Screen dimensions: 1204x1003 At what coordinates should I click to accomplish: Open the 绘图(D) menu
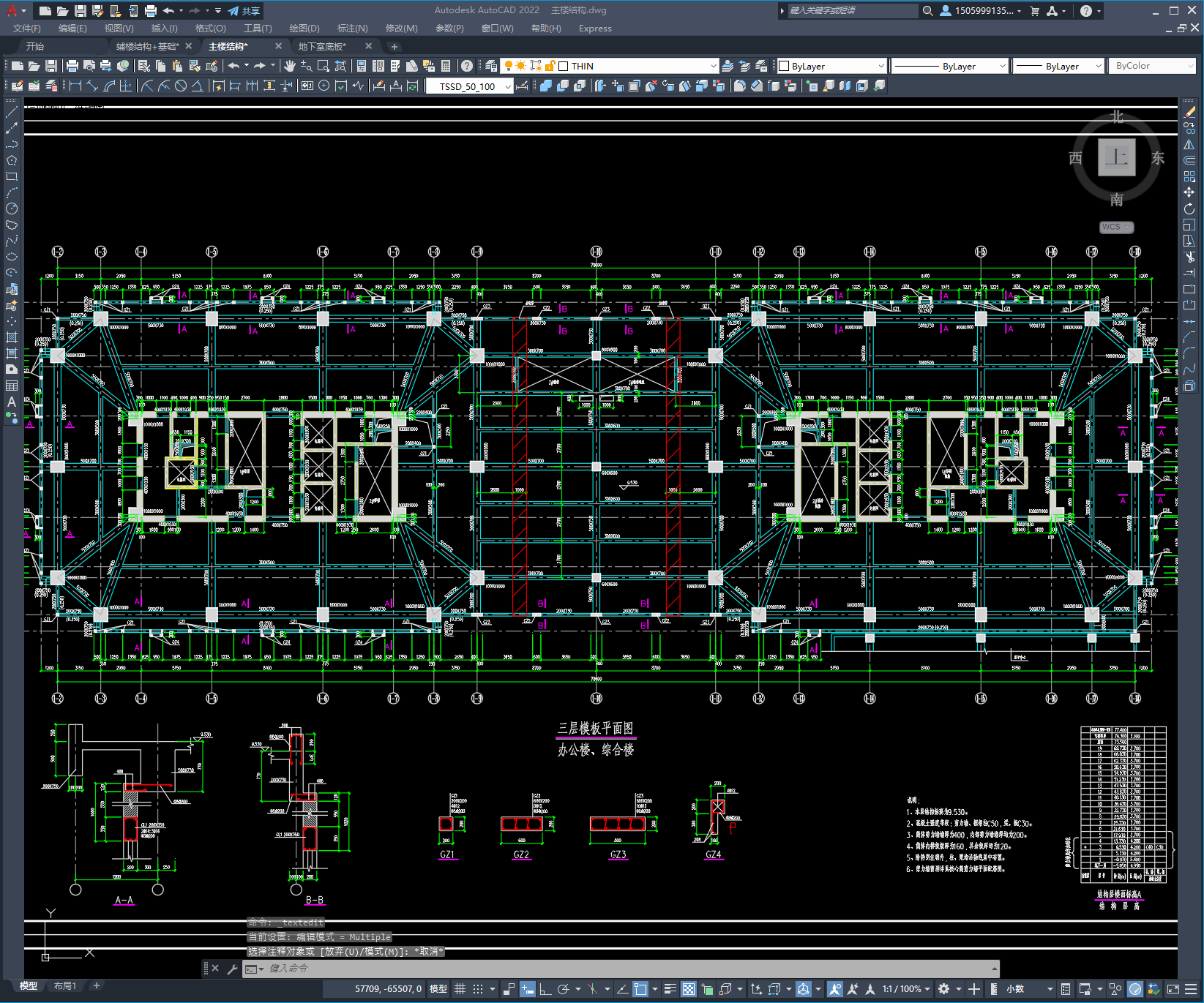(x=304, y=29)
